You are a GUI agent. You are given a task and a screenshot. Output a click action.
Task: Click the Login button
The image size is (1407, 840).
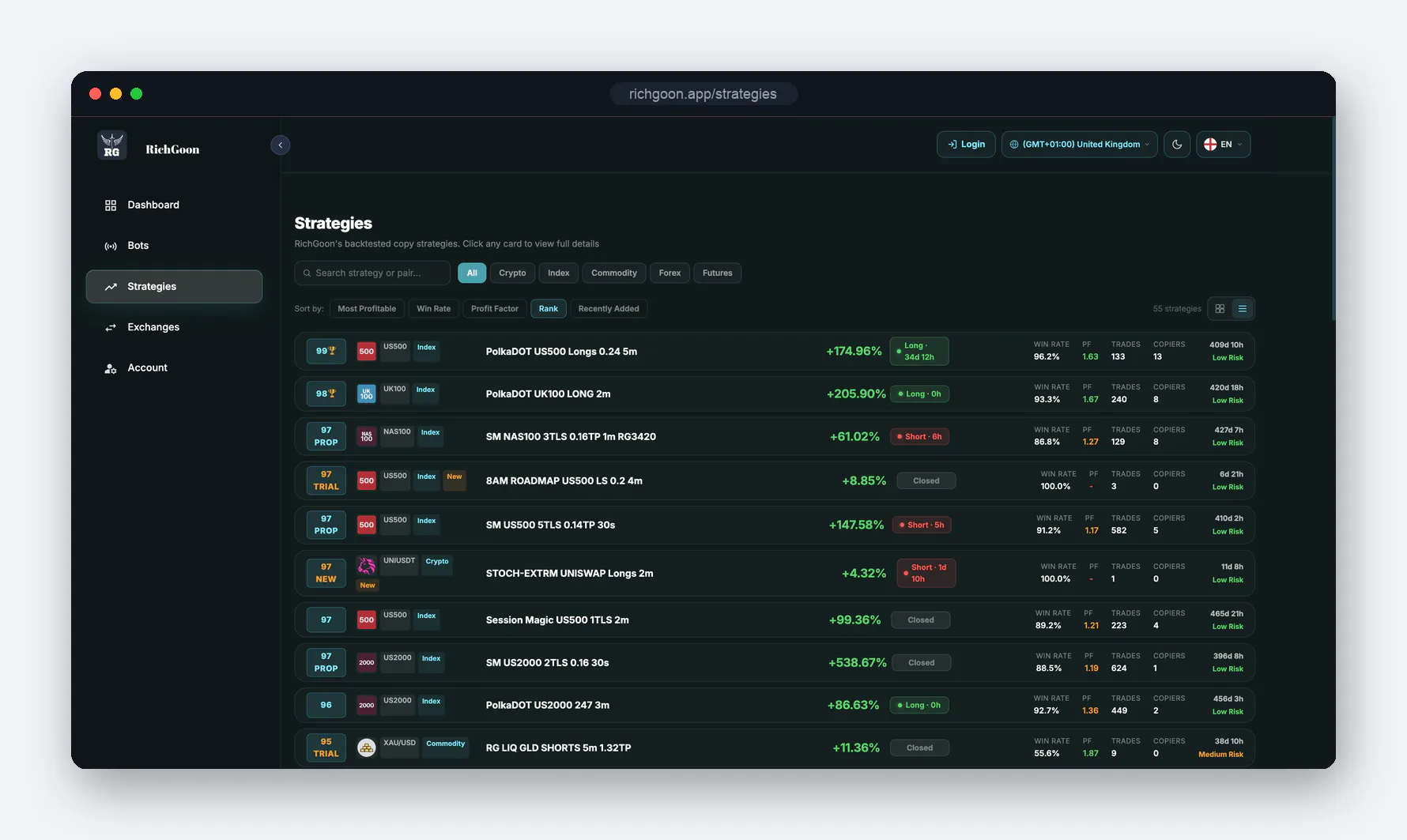[966, 145]
